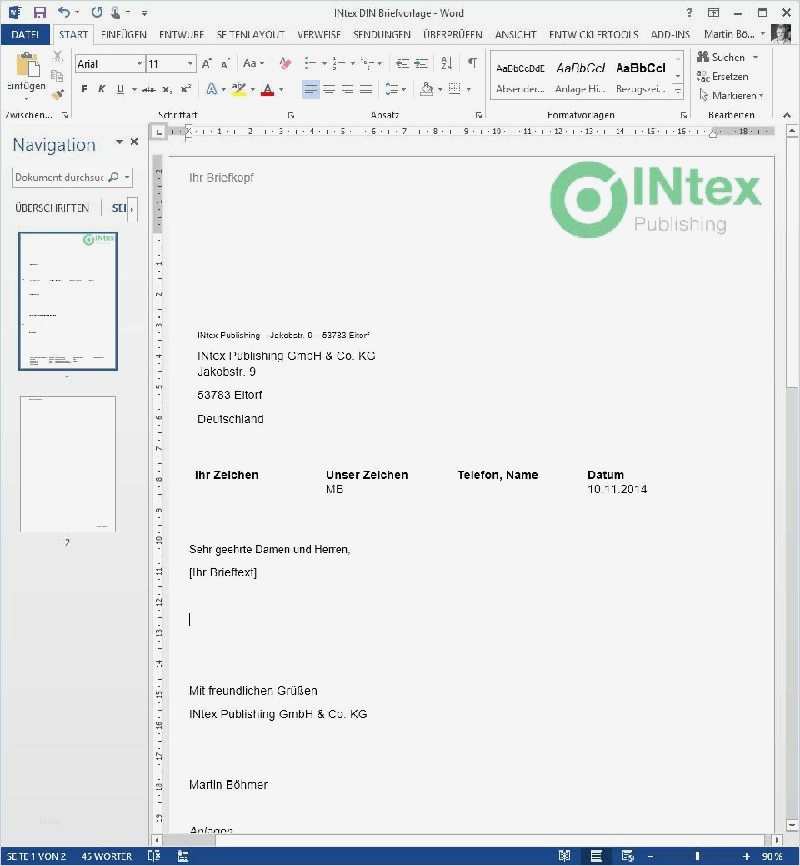The image size is (800, 866).
Task: Clear all formatting with eraser icon
Action: [x=285, y=64]
